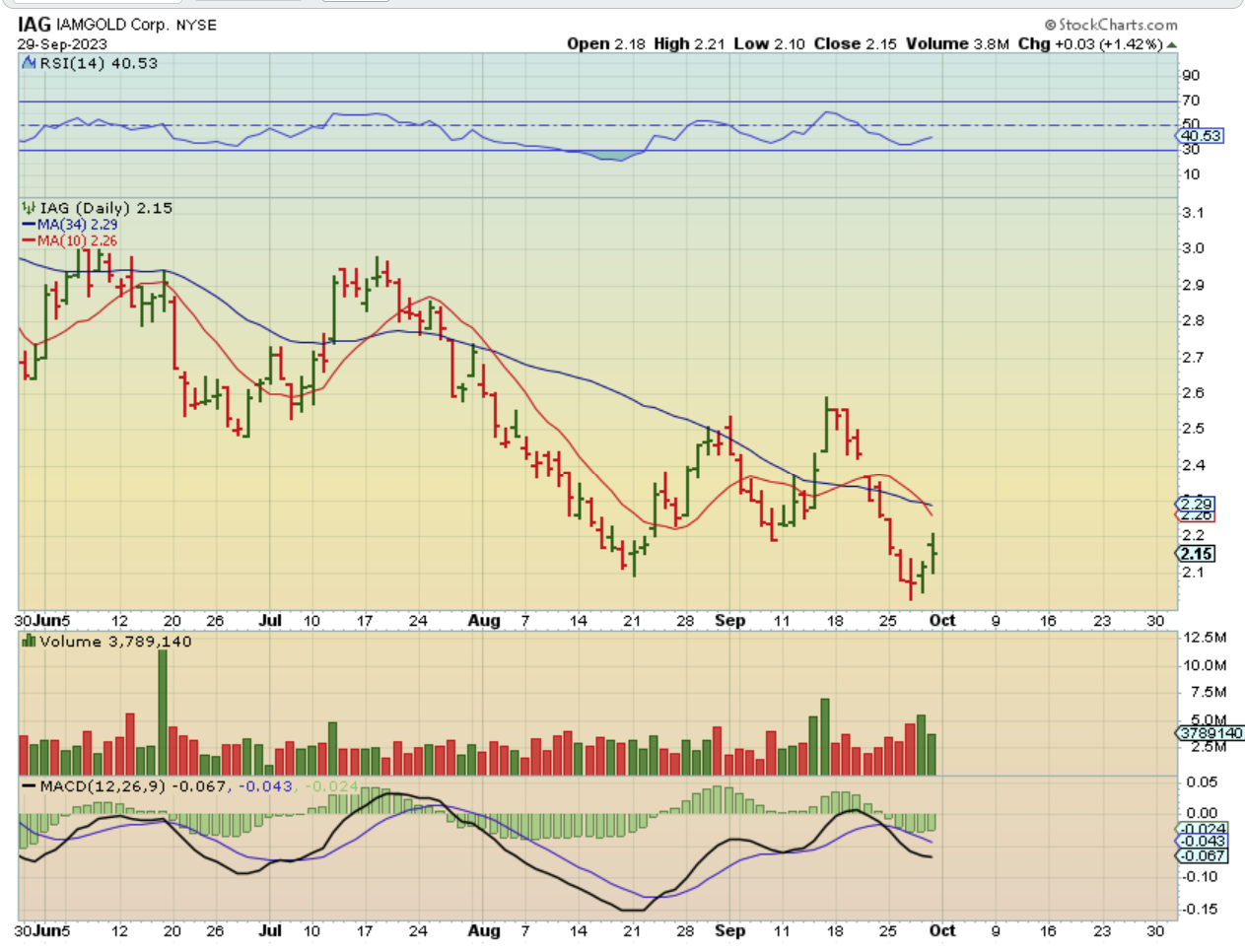Open the StockCharts.com watermark link
This screenshot has width=1245, height=952.
tap(1111, 25)
